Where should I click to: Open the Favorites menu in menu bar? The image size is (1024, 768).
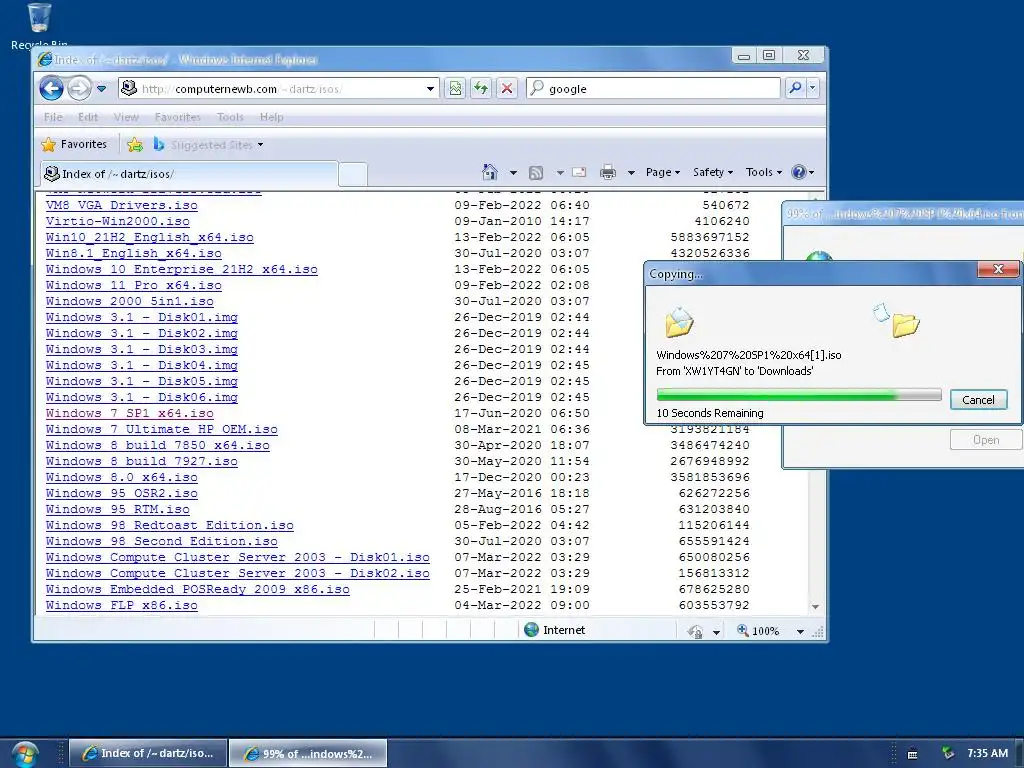(x=178, y=117)
